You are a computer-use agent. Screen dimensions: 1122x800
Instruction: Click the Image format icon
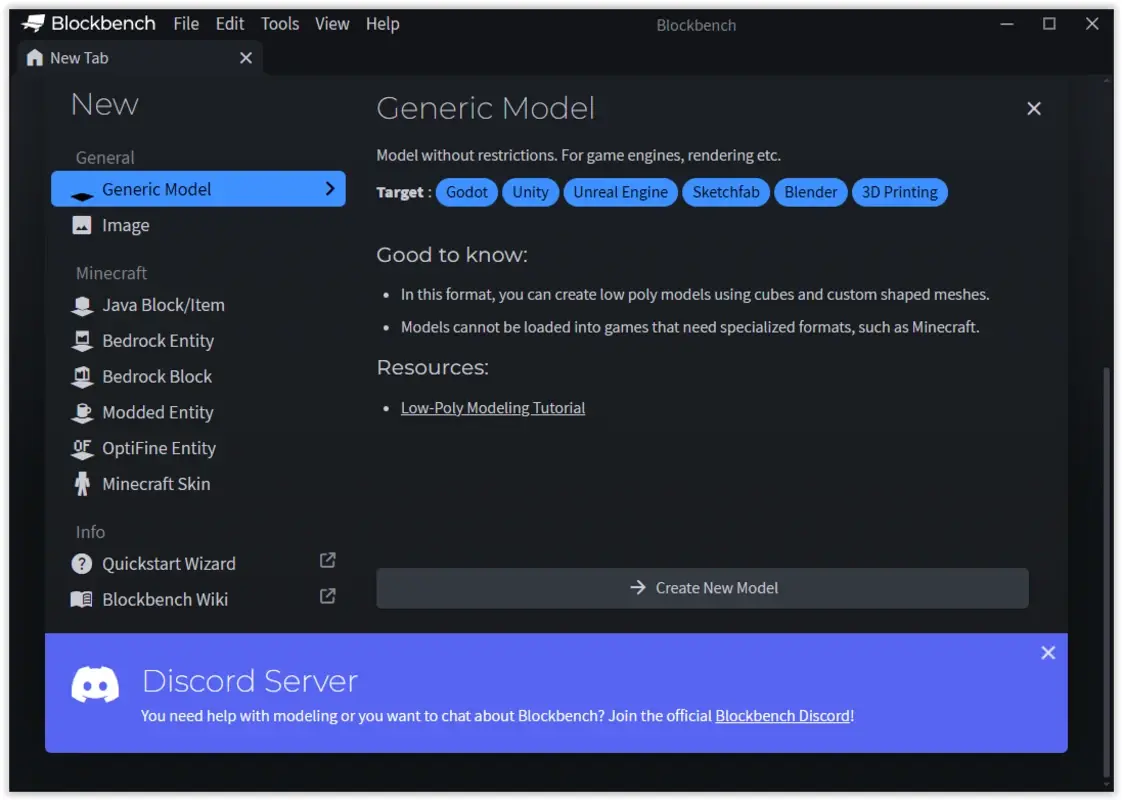click(x=82, y=225)
